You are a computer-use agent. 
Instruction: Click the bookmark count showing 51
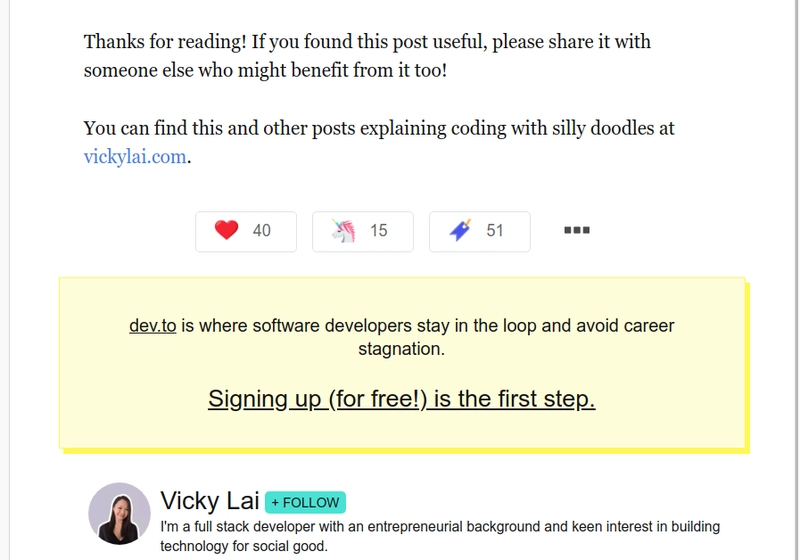(x=495, y=231)
